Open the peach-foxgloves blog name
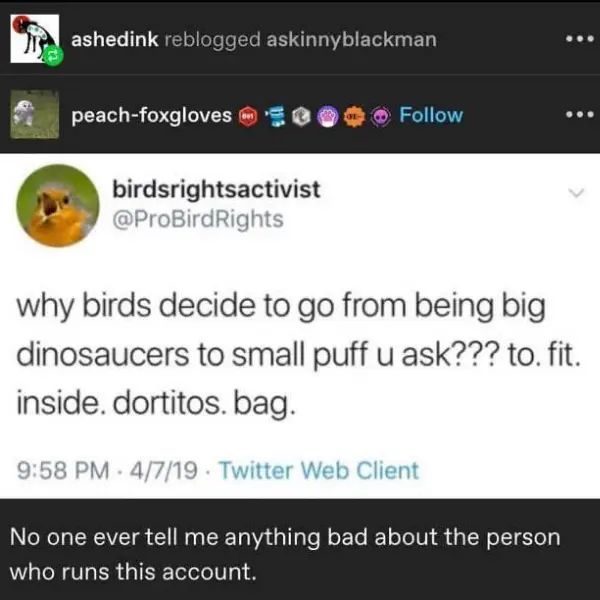Image resolution: width=600 pixels, height=600 pixels. [x=150, y=115]
